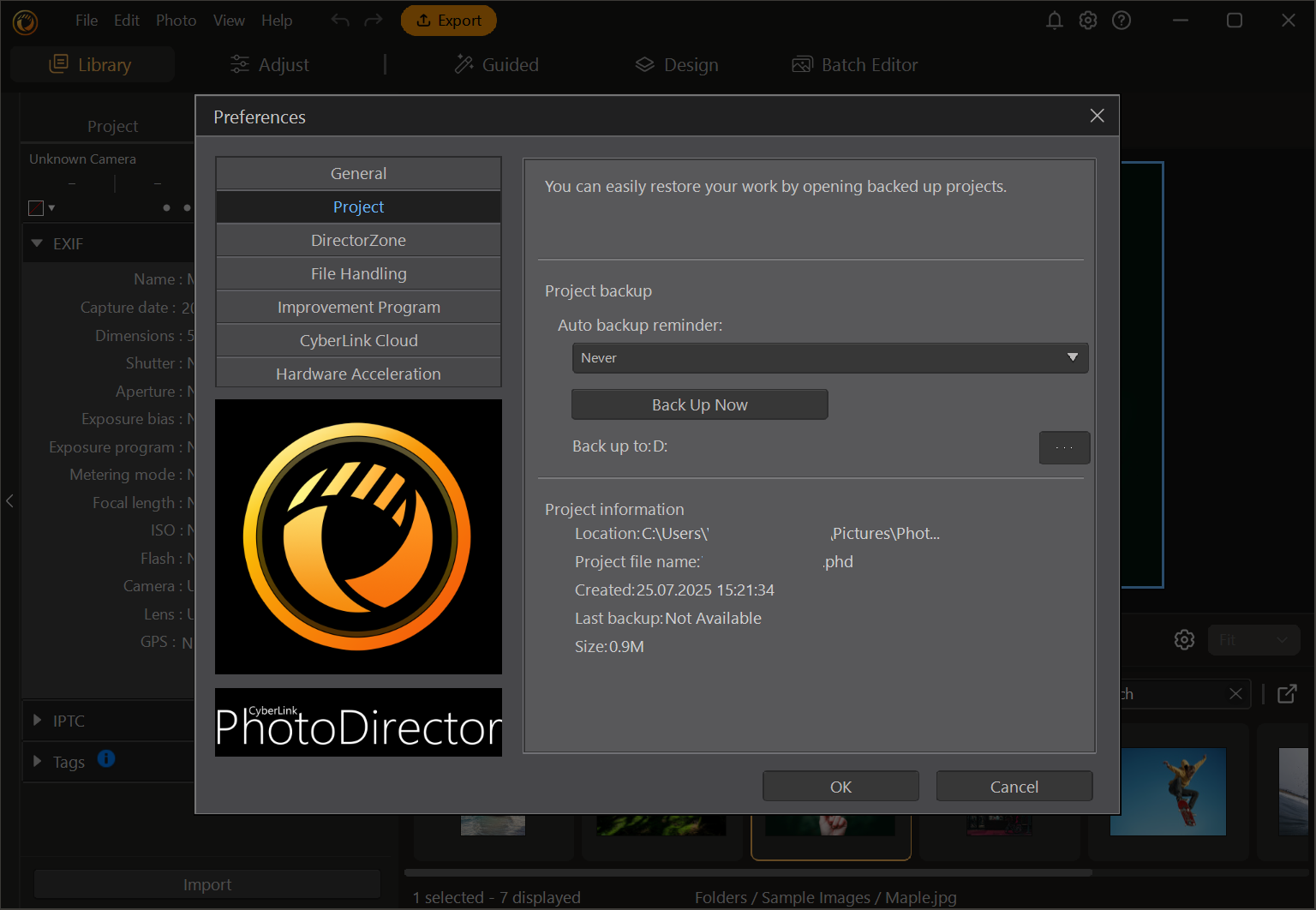
Task: Browse for backup location with ellipsis button
Action: pyautogui.click(x=1064, y=447)
